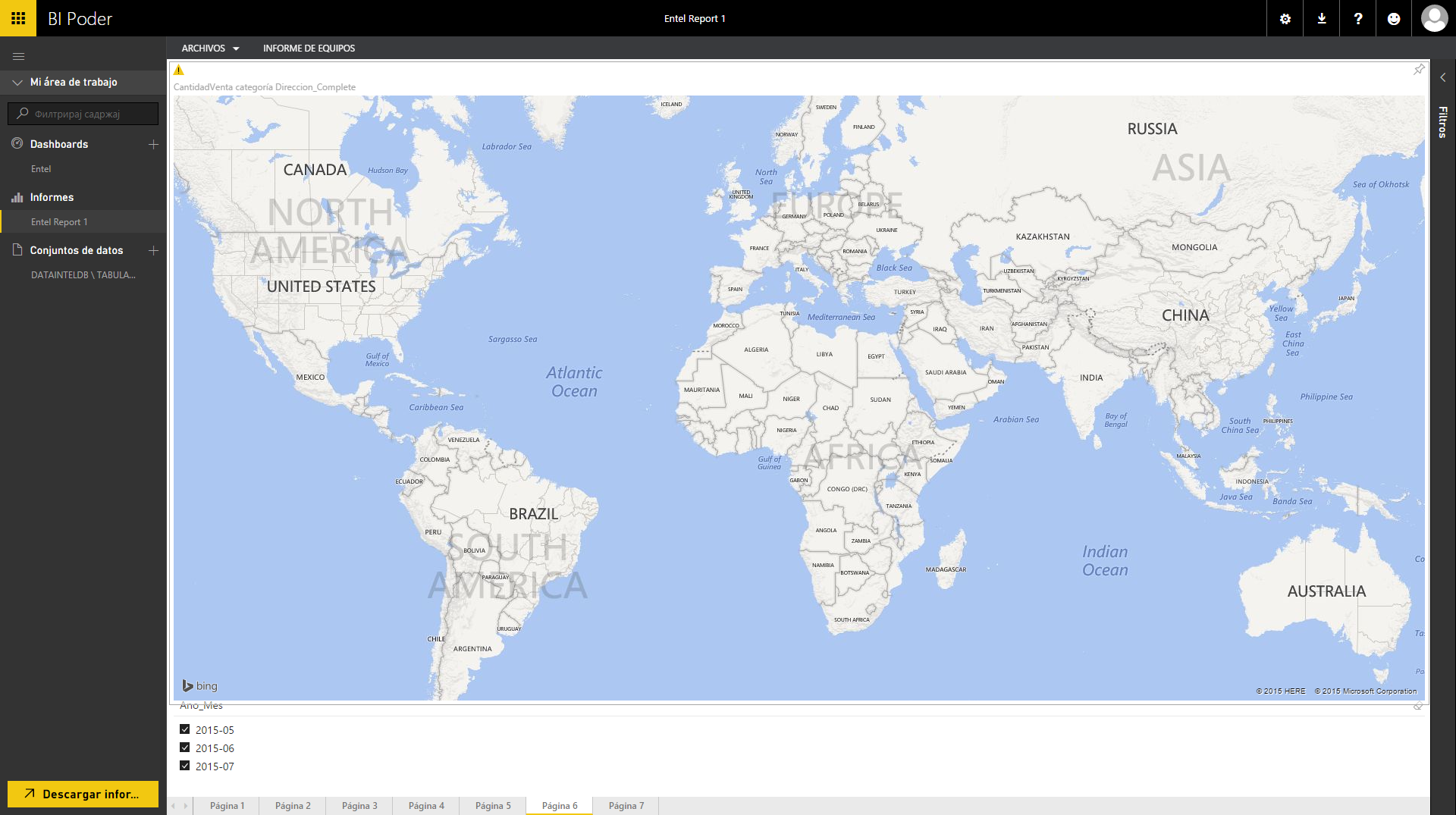Switch to Página 5 tab
The height and width of the screenshot is (815, 1456).
click(493, 806)
